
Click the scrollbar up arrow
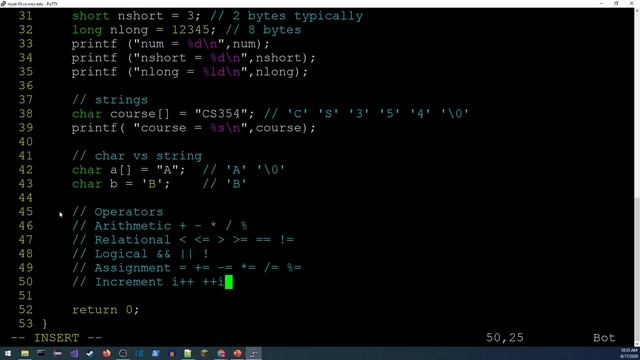(637, 11)
